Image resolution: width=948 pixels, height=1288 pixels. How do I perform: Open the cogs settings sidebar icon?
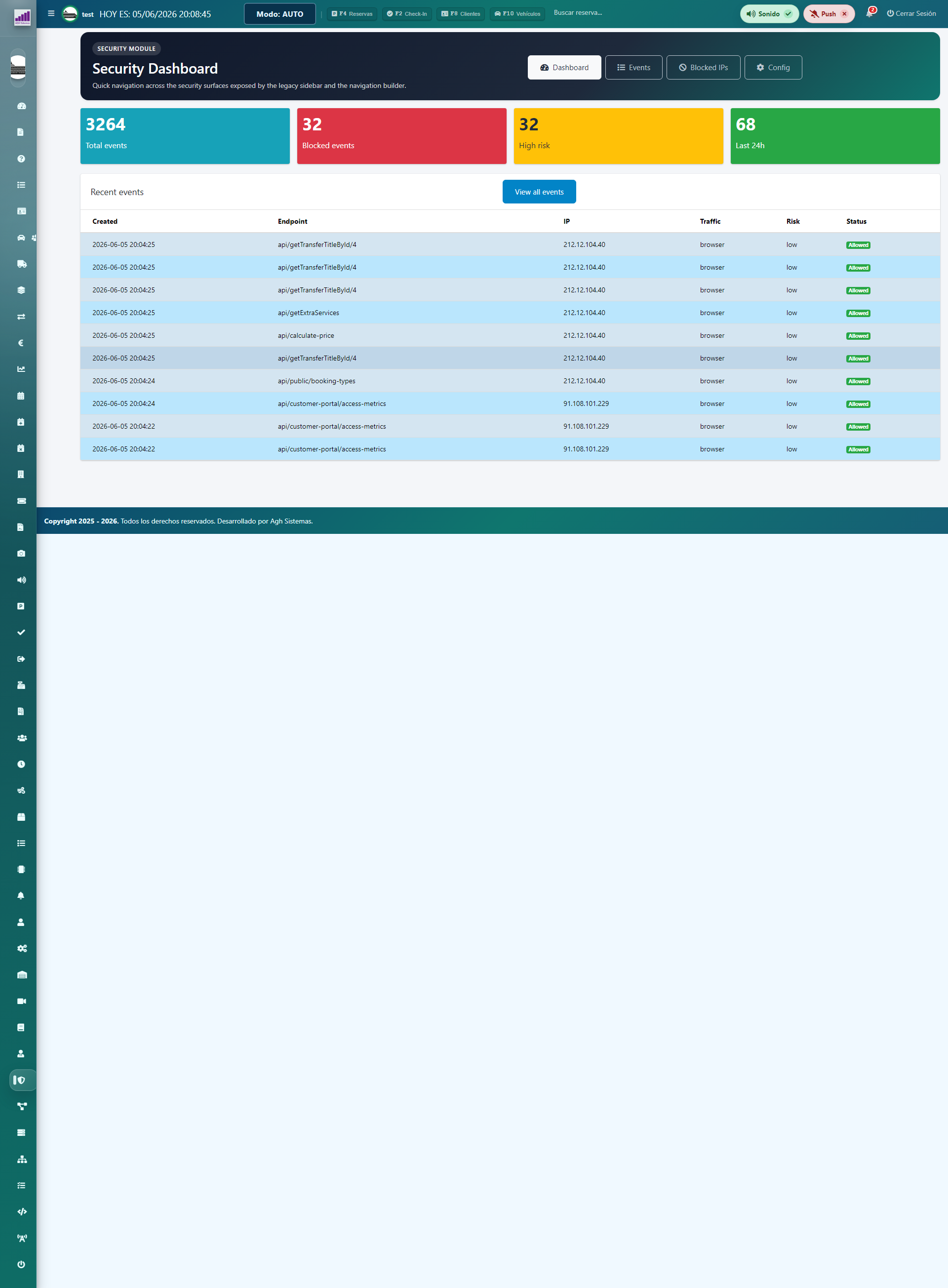(x=22, y=948)
